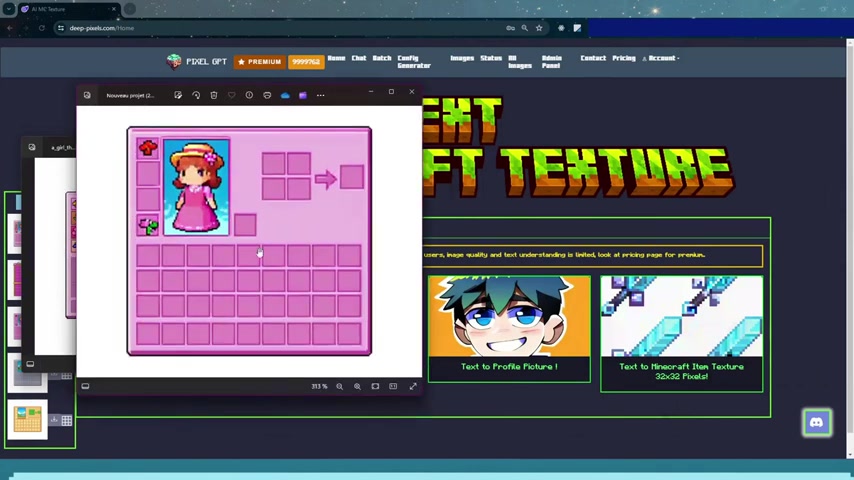Viewport: 854px width, 480px height.
Task: Click the browser forward arrow
Action: pos(26,28)
